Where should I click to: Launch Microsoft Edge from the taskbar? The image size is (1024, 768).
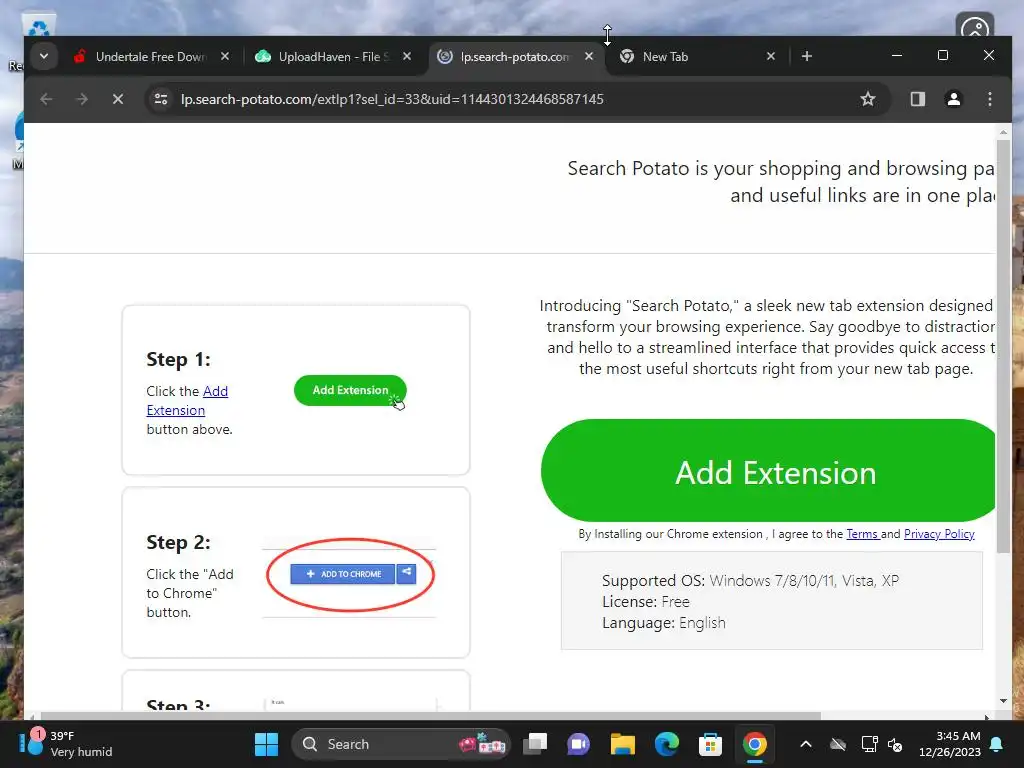[666, 744]
